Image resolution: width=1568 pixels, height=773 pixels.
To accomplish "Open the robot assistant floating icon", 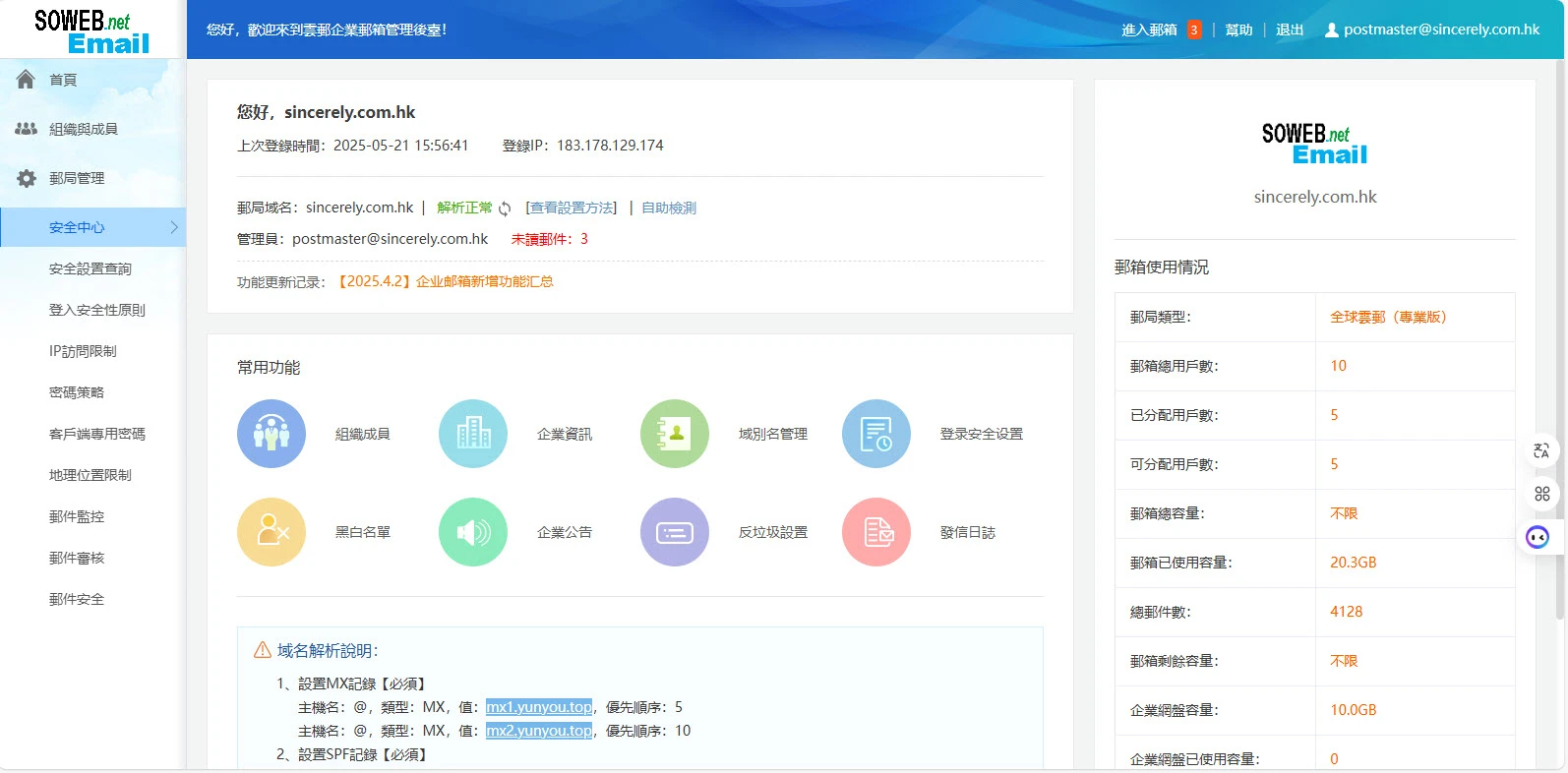I will pyautogui.click(x=1538, y=537).
